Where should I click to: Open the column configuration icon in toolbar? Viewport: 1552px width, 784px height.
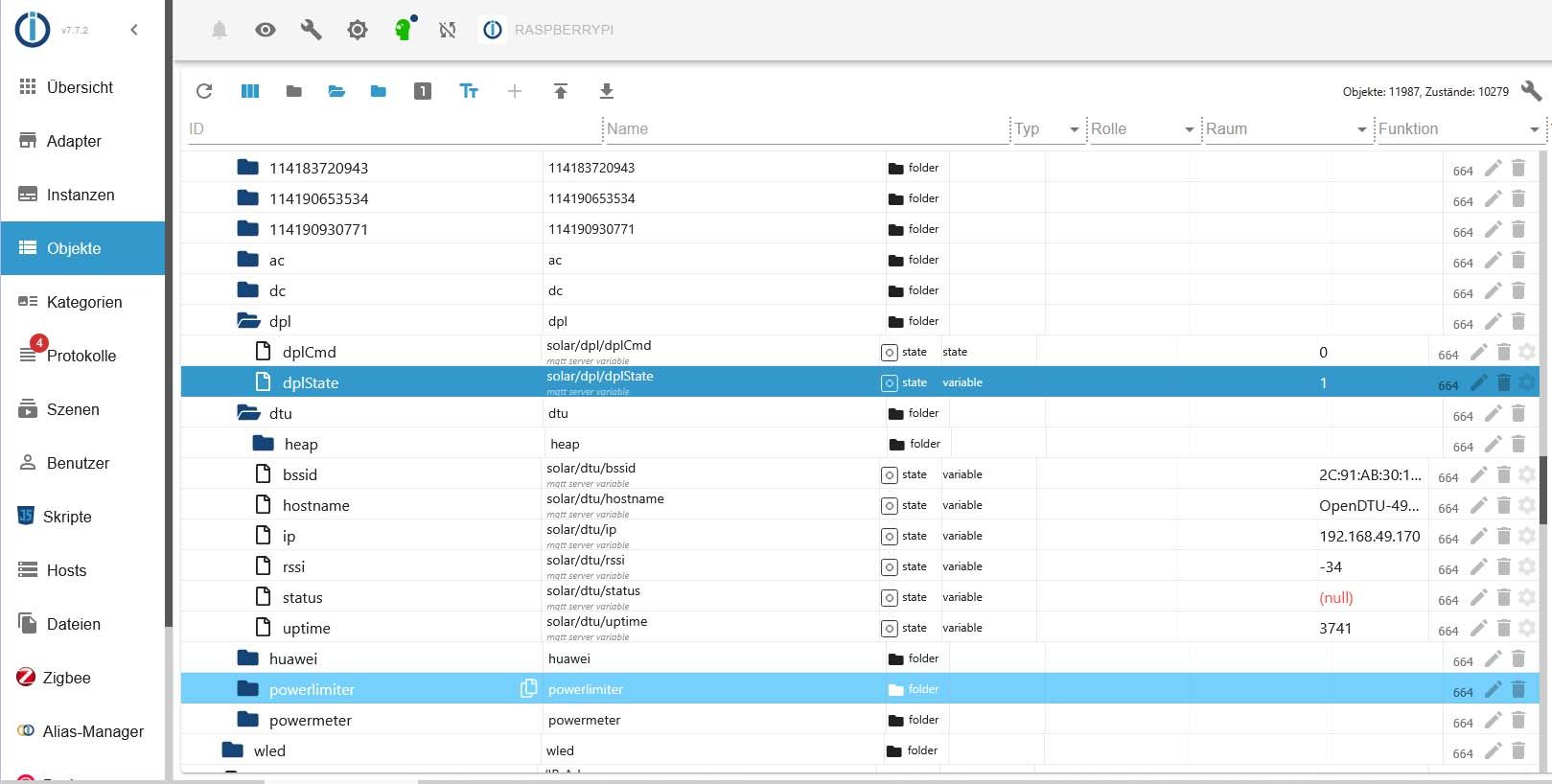click(250, 91)
